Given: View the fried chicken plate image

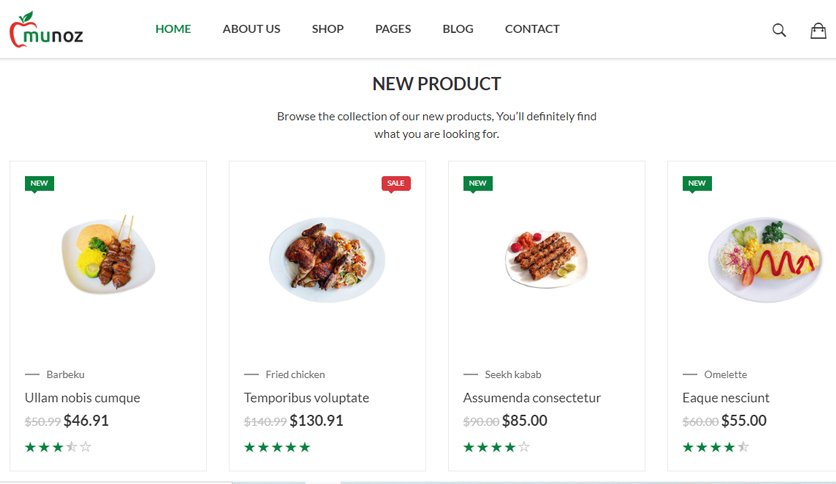Looking at the screenshot, I should [x=327, y=259].
